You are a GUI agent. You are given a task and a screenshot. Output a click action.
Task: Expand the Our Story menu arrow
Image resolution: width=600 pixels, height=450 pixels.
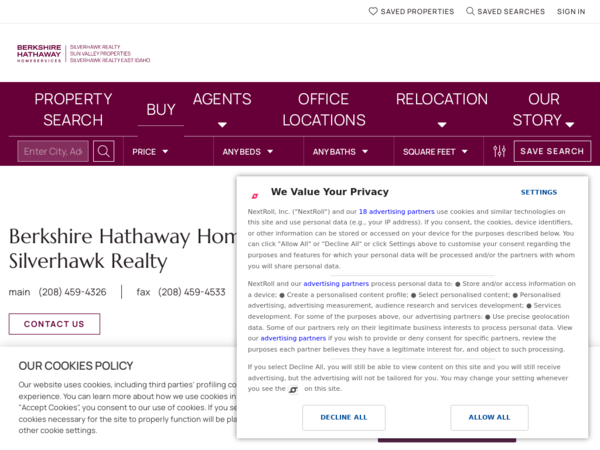570,125
